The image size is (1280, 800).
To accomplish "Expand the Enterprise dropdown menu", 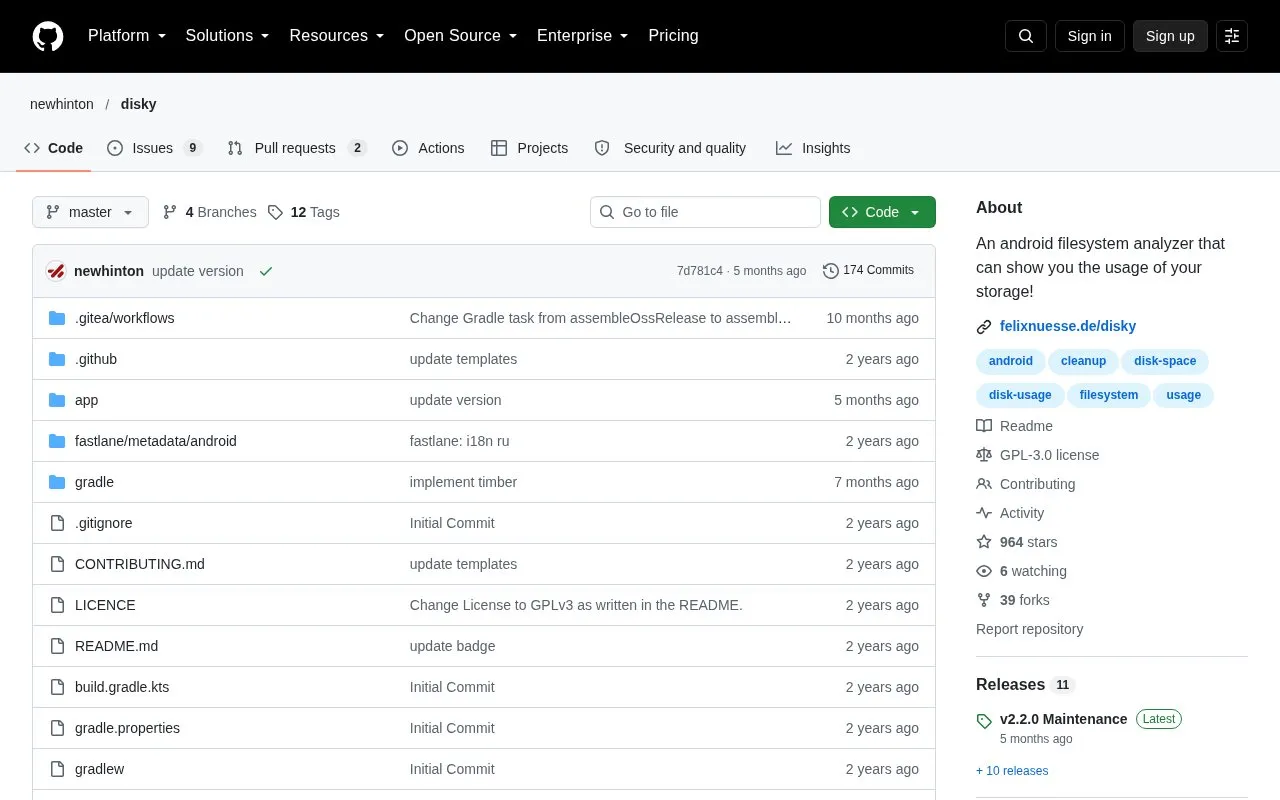I will click(583, 36).
